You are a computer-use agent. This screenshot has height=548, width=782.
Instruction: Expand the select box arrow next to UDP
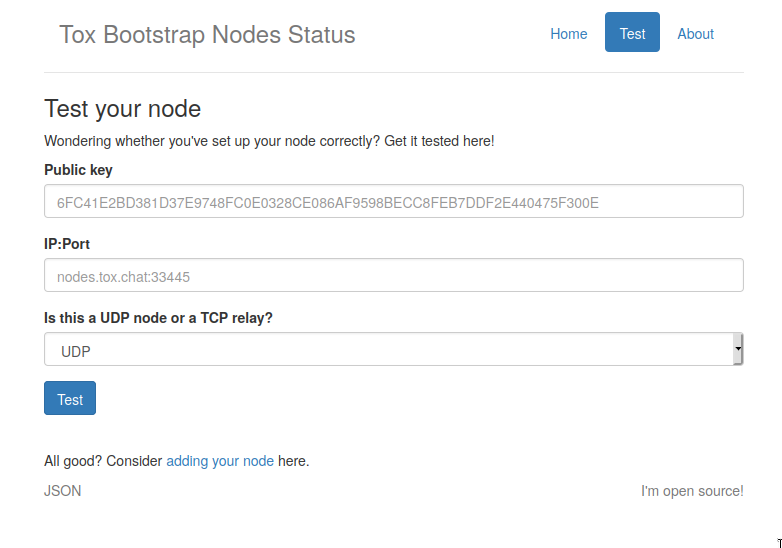[738, 349]
